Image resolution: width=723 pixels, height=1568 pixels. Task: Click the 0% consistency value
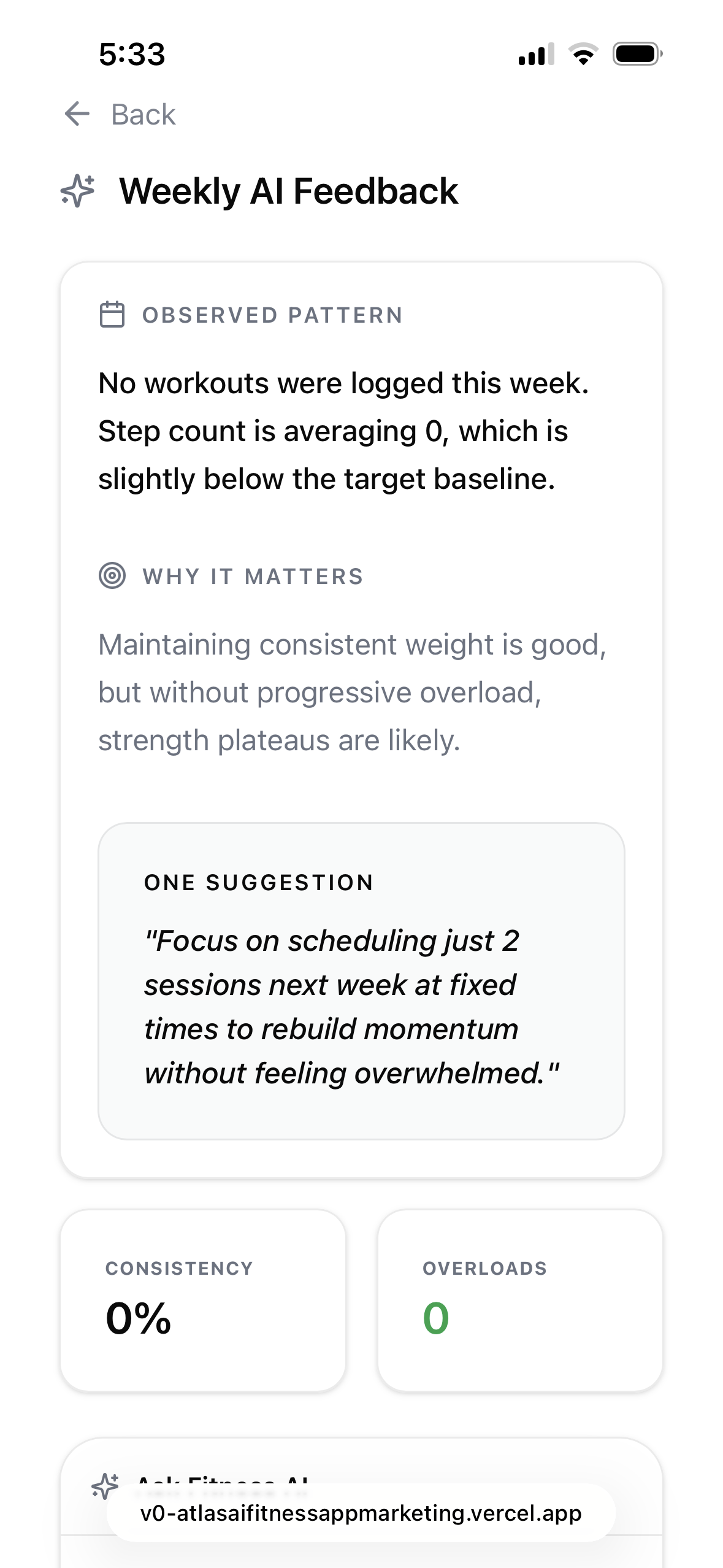(139, 1318)
